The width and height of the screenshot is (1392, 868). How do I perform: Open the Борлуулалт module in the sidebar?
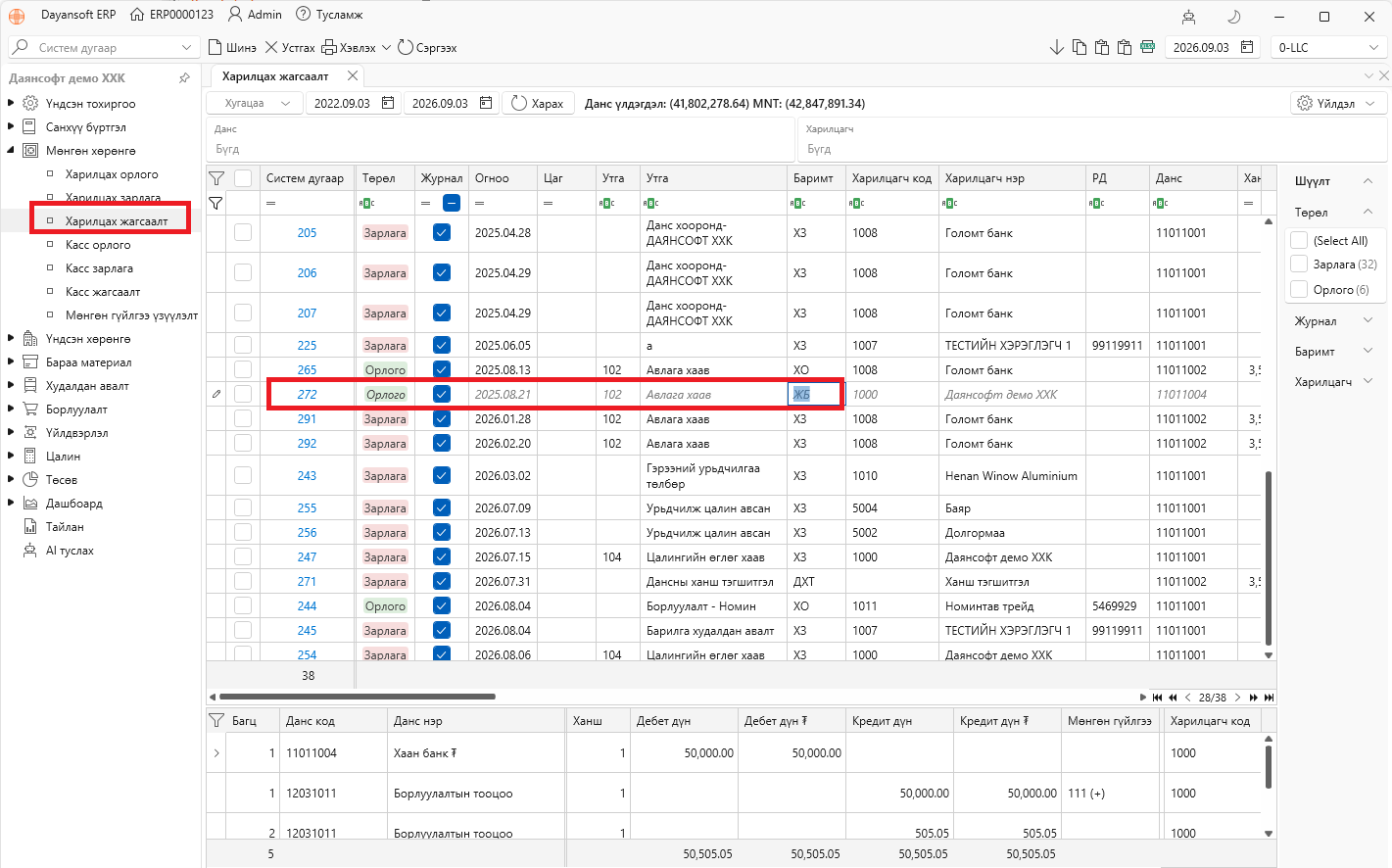76,410
